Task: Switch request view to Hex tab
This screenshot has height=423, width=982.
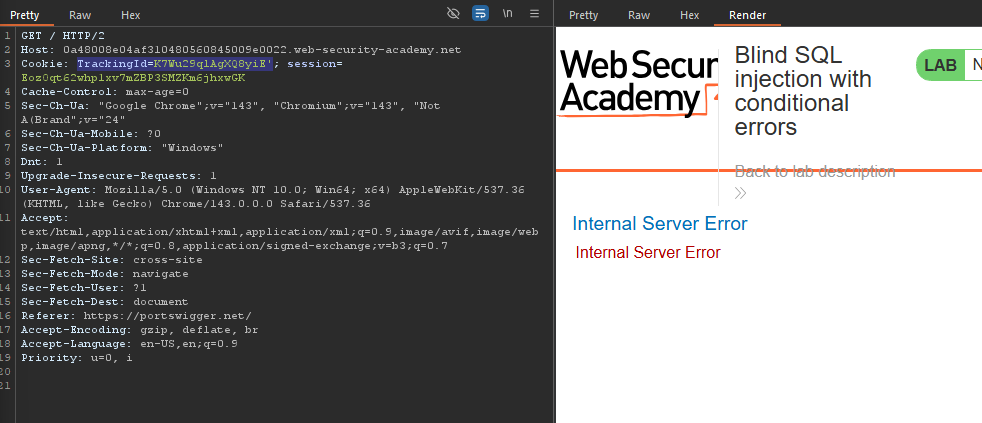Action: click(130, 14)
